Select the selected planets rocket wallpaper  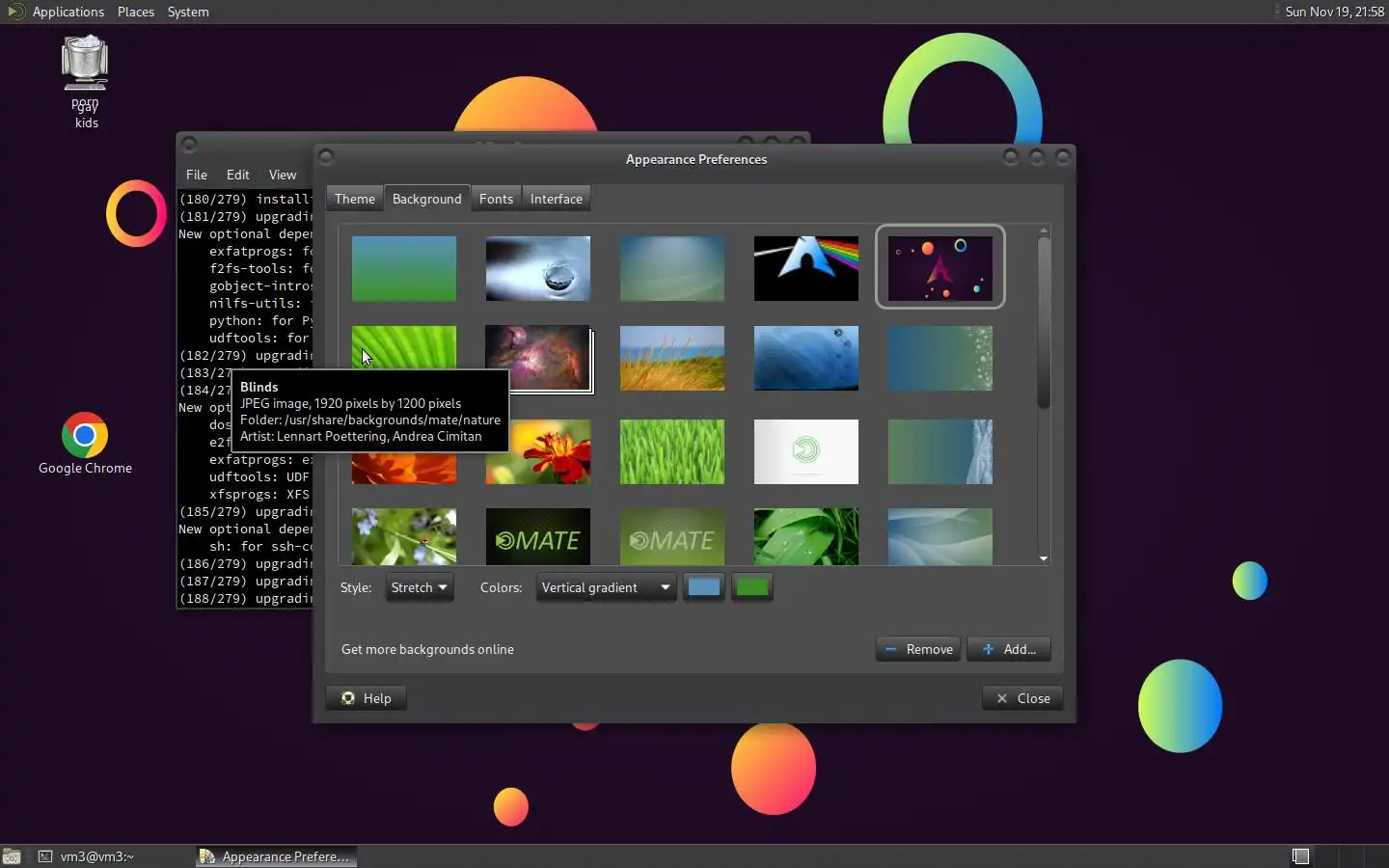pyautogui.click(x=940, y=268)
